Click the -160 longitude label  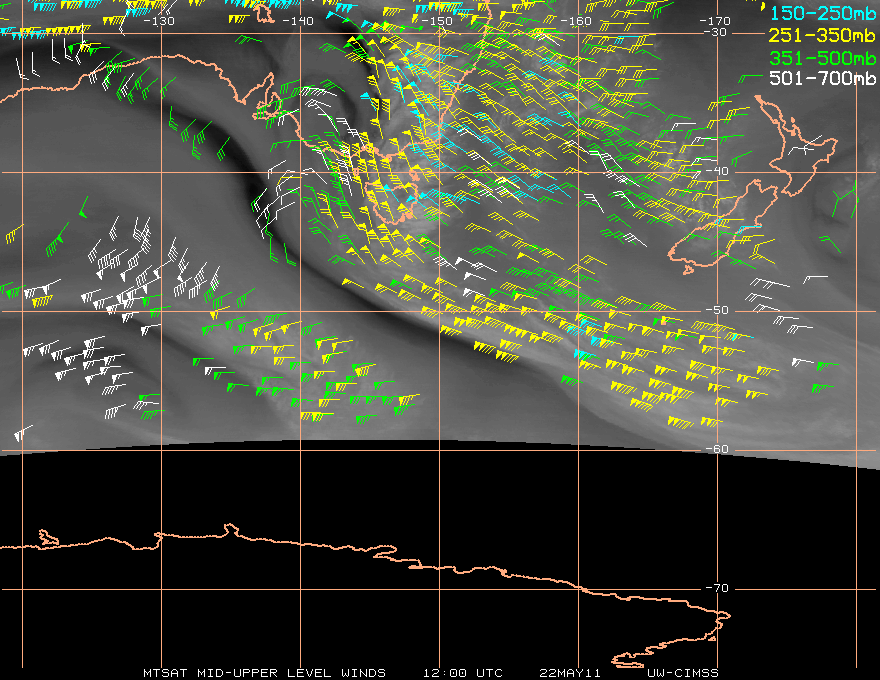576,21
